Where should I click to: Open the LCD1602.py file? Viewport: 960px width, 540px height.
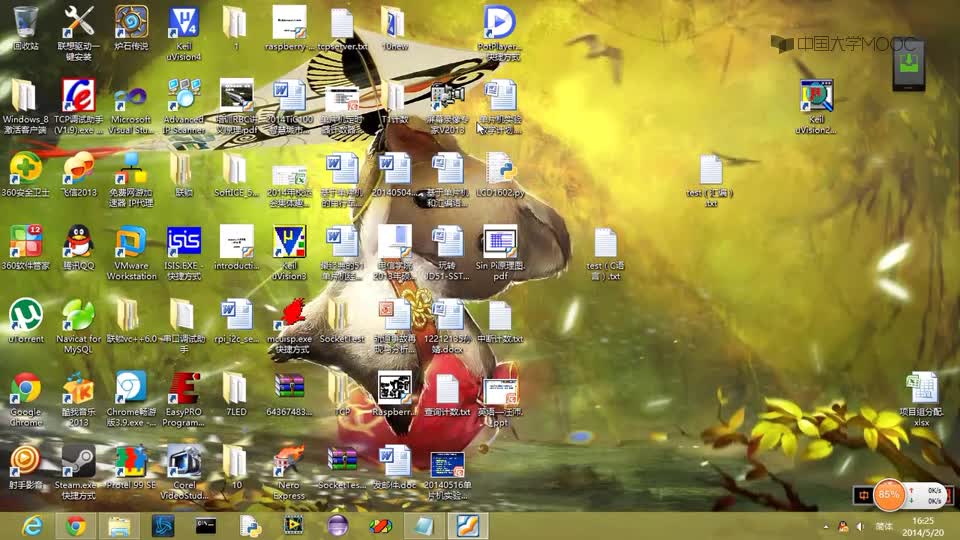click(500, 174)
